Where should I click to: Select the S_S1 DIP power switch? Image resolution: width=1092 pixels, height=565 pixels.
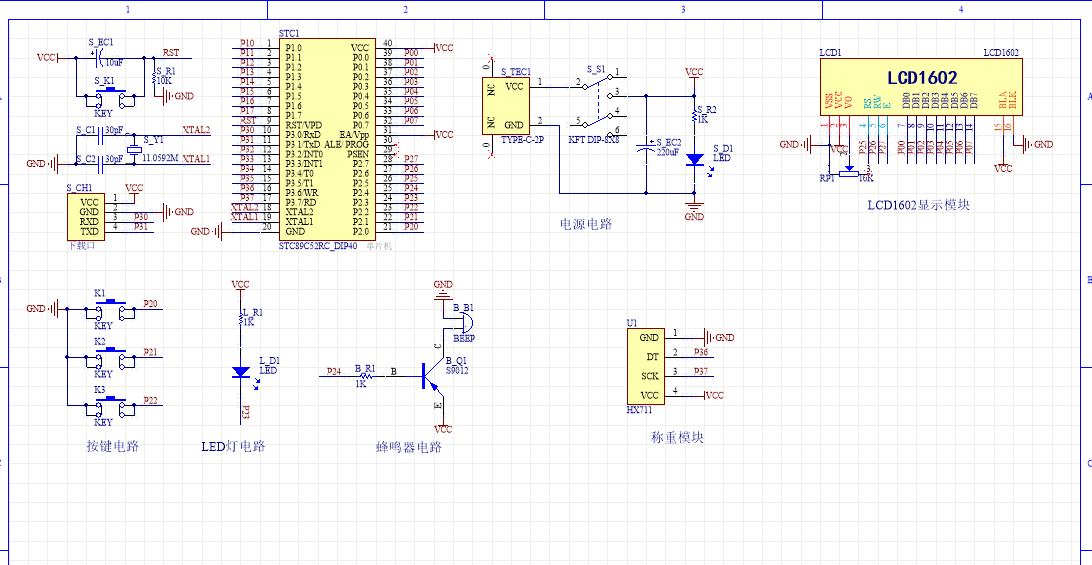597,102
